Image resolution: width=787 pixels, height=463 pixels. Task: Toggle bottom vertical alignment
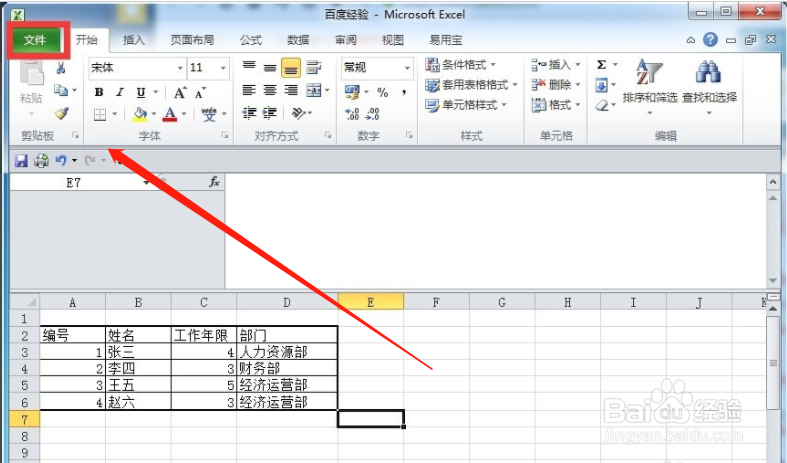coord(291,68)
